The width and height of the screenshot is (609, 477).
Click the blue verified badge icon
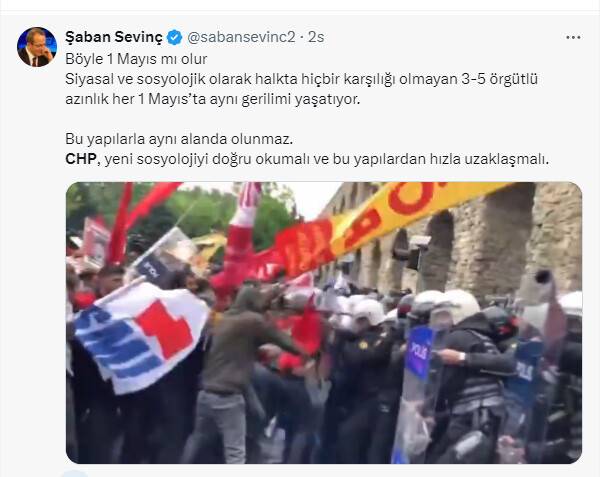174,37
